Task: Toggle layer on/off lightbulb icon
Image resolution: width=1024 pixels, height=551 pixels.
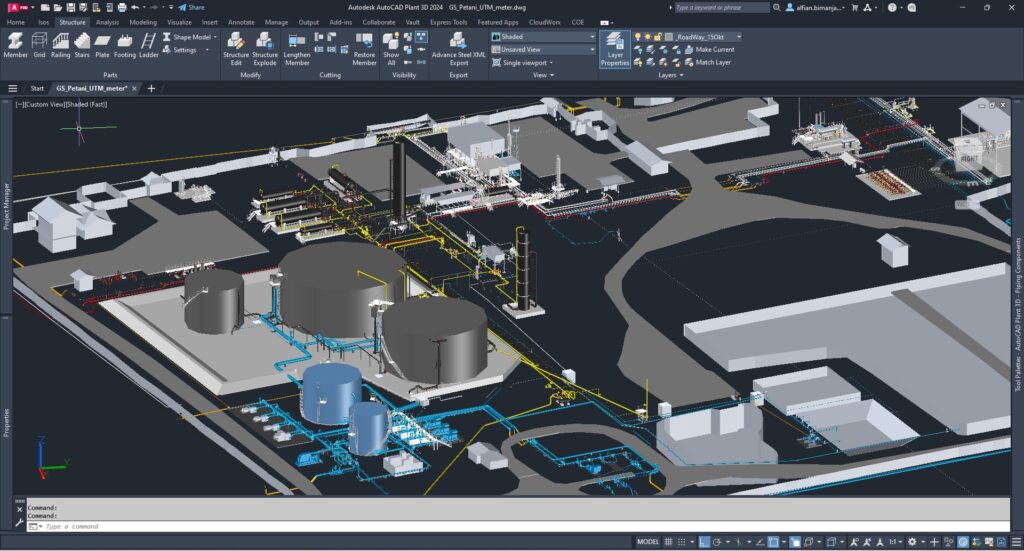Action: 638,37
